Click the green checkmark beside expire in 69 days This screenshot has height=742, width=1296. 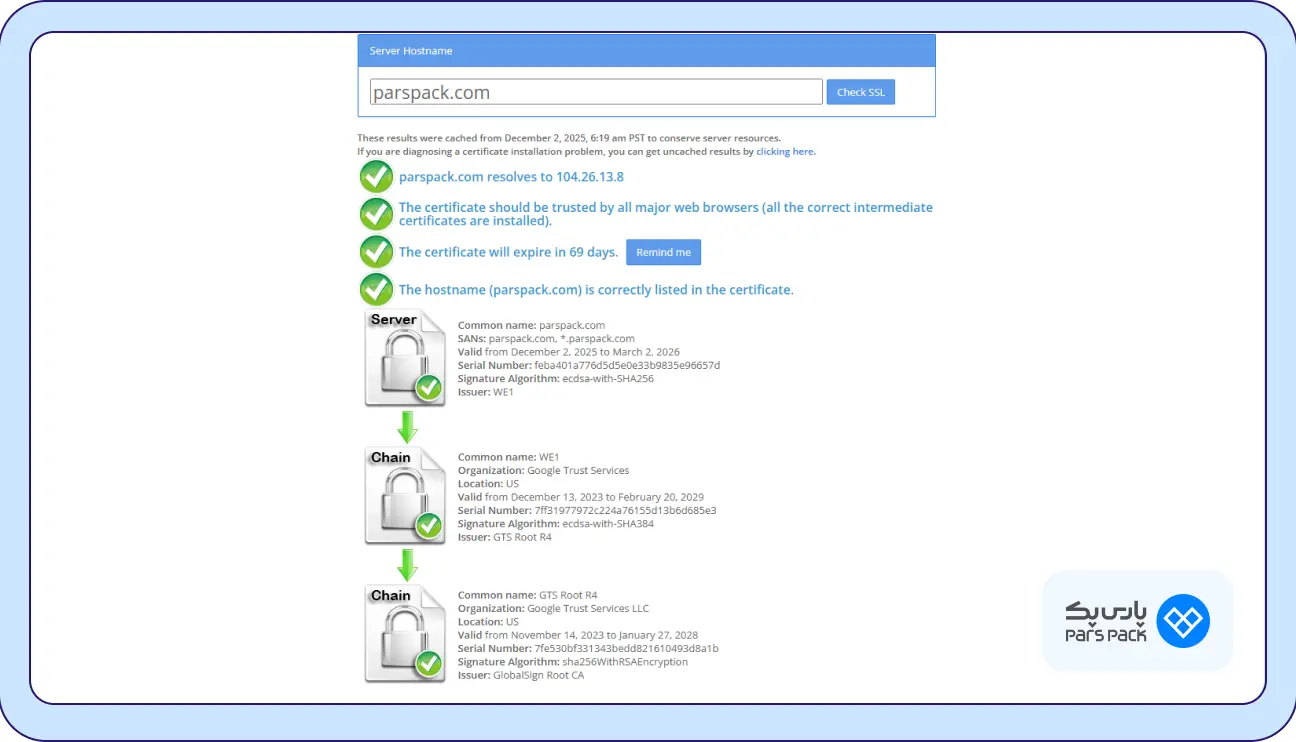point(376,252)
